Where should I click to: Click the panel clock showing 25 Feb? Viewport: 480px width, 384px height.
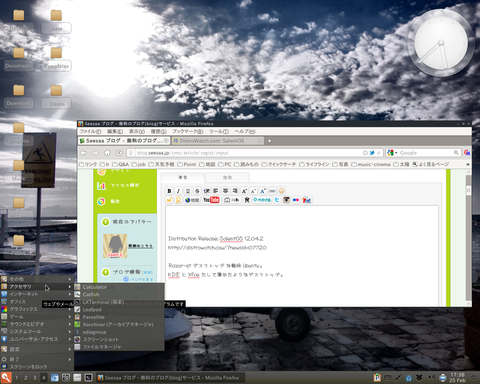pos(457,378)
